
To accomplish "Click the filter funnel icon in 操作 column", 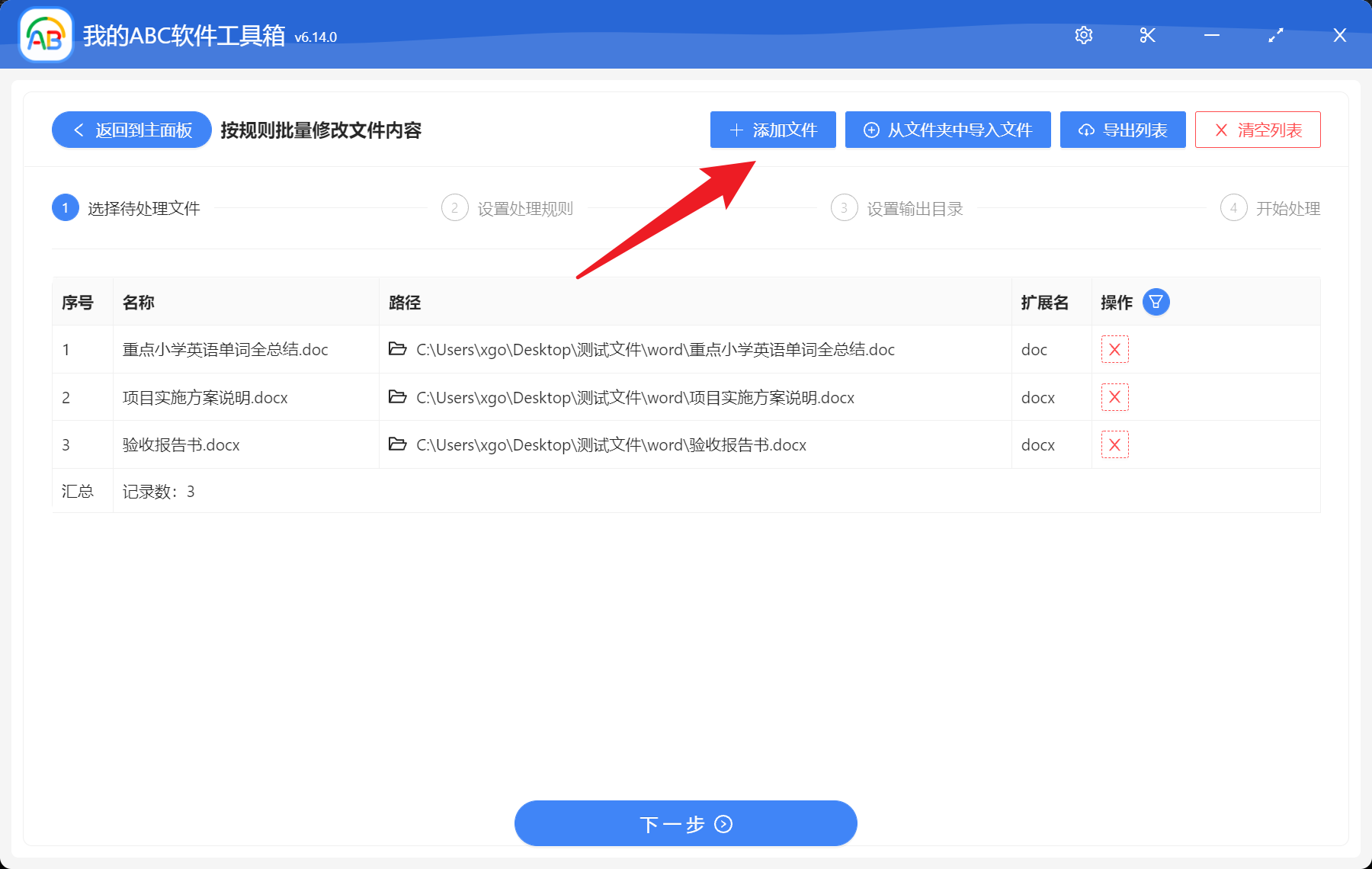I will coord(1156,303).
